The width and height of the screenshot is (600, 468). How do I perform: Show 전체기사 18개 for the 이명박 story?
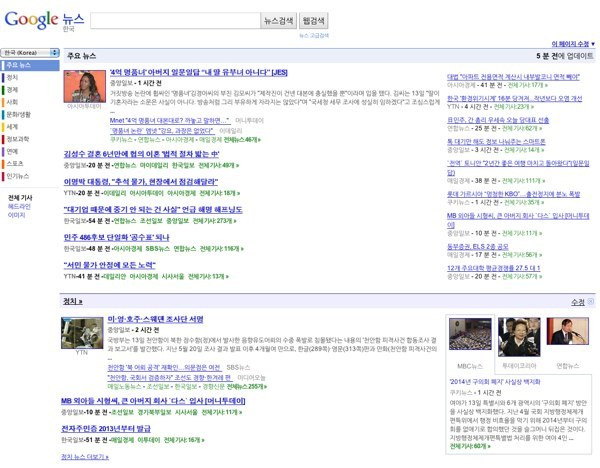pyautogui.click(x=220, y=193)
